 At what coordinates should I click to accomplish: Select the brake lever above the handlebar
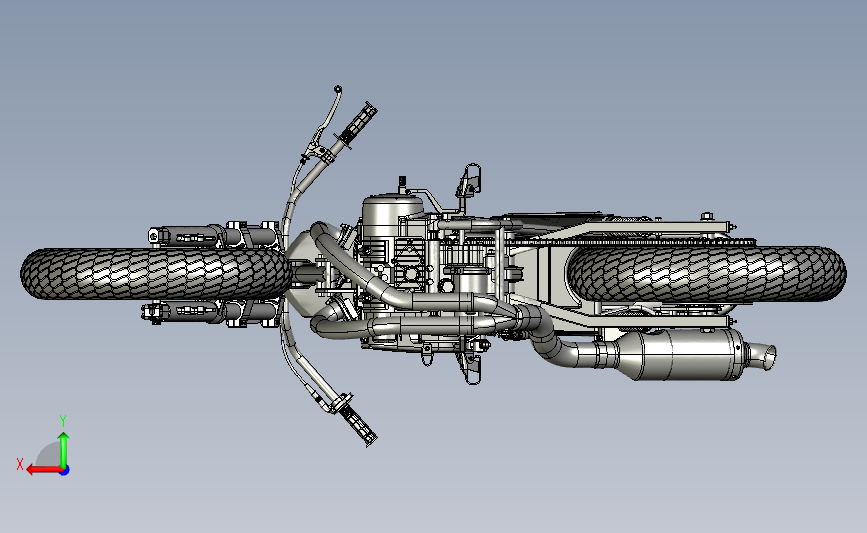(329, 117)
